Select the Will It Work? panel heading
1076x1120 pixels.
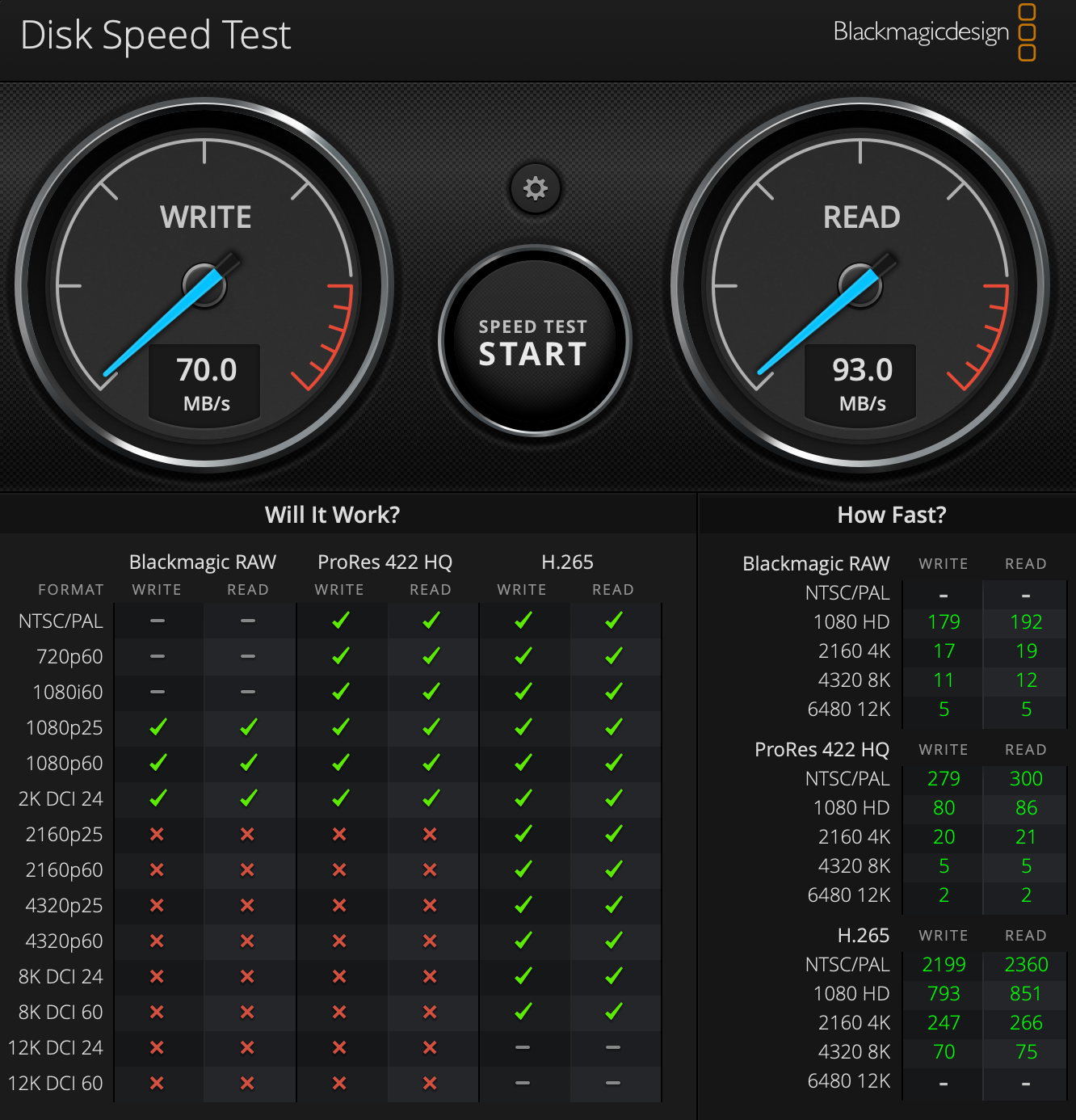pyautogui.click(x=332, y=515)
